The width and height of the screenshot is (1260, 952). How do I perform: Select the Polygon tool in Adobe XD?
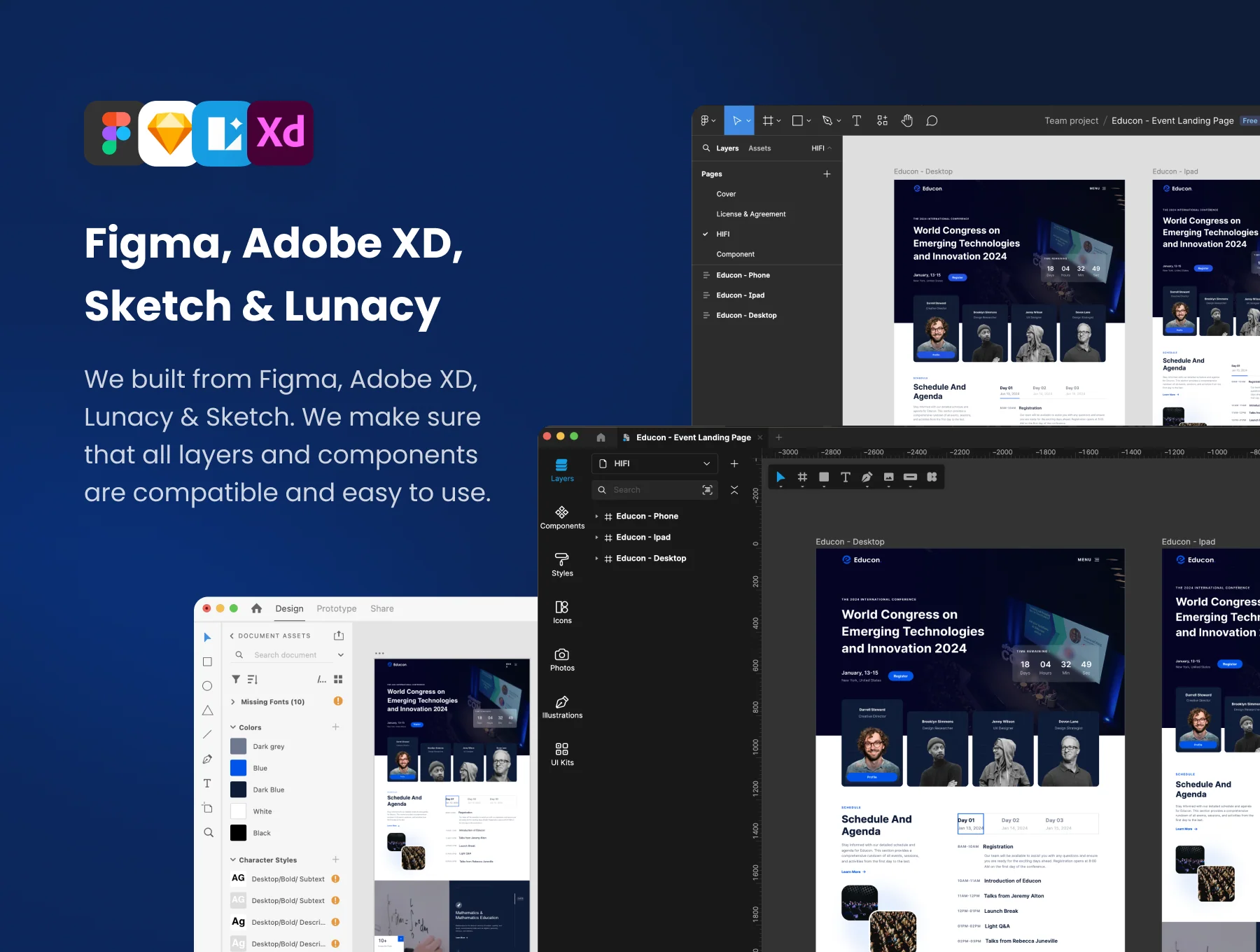point(207,710)
